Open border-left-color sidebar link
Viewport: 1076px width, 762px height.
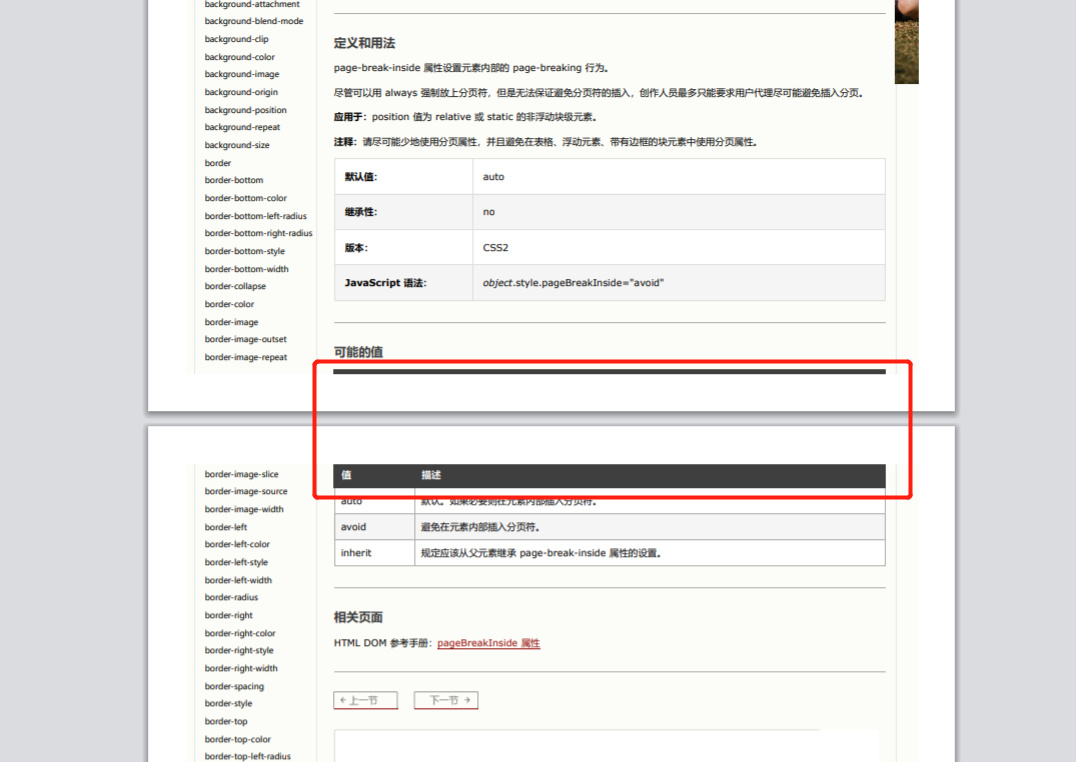pyautogui.click(x=237, y=544)
